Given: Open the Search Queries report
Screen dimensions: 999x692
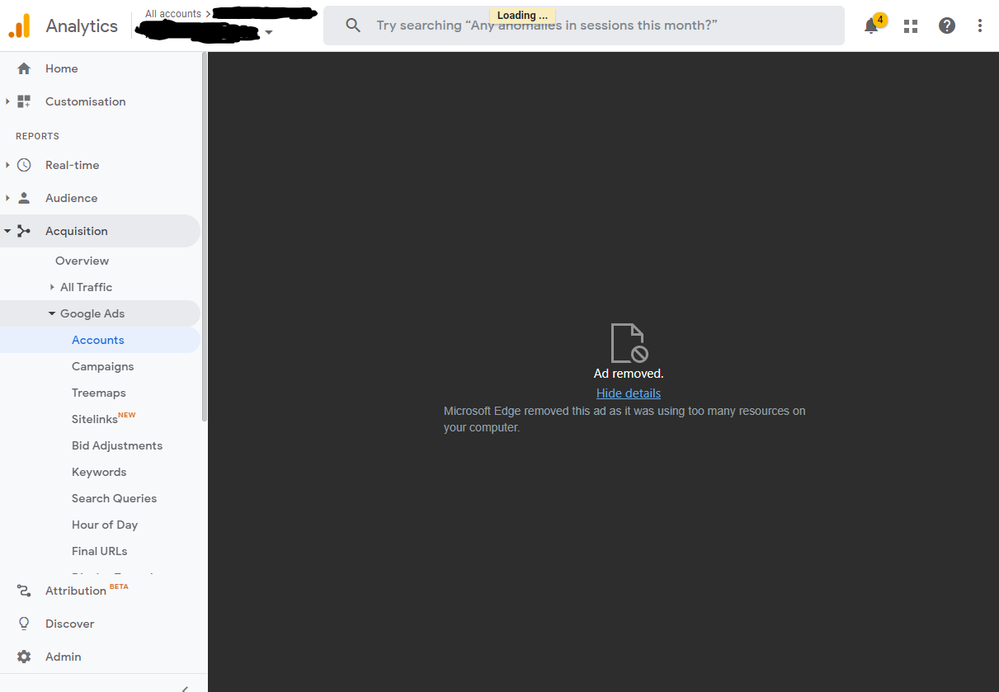Looking at the screenshot, I should [x=114, y=498].
